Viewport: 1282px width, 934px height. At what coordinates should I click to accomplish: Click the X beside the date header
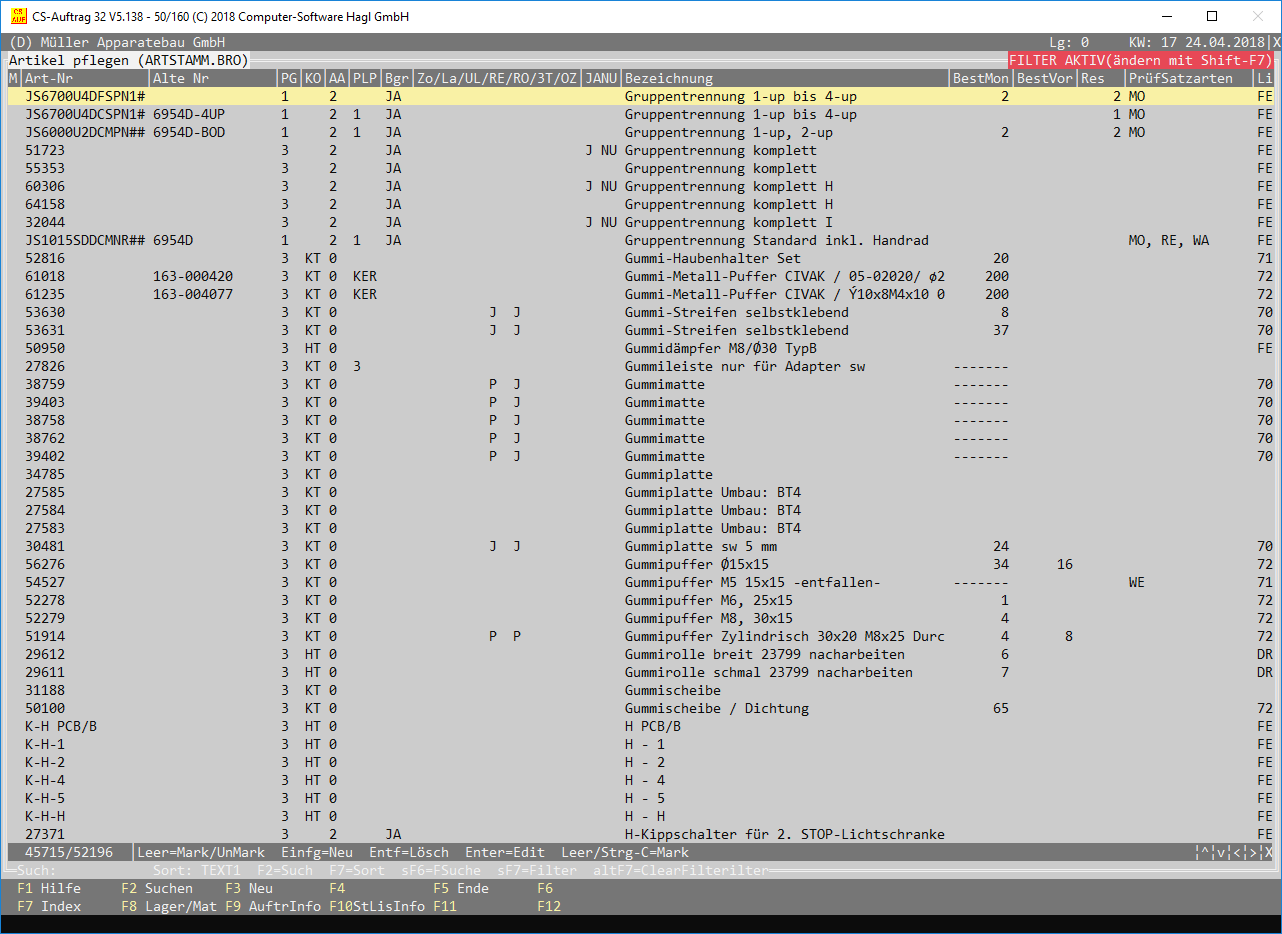click(x=1276, y=43)
